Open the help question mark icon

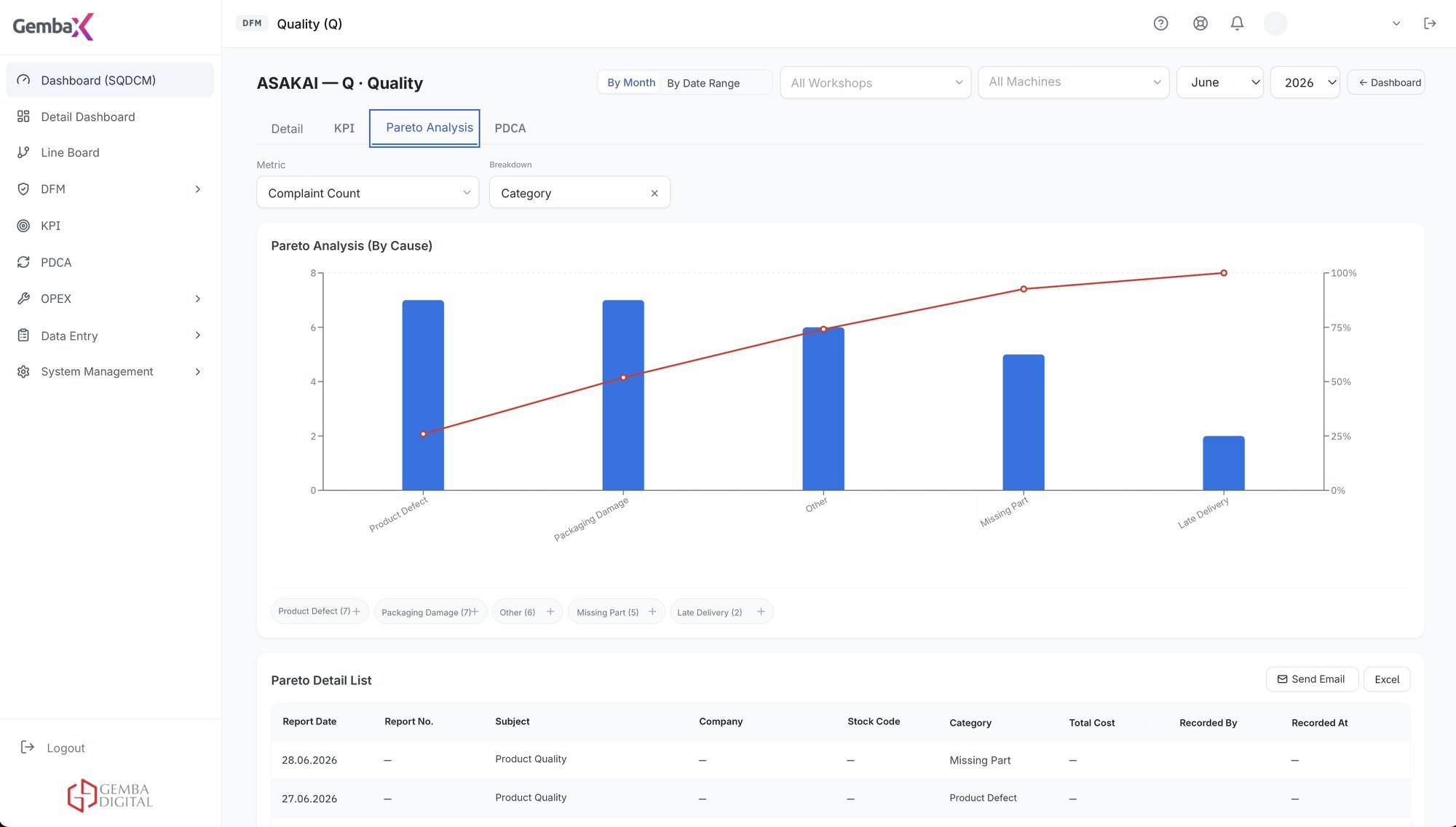(x=1160, y=23)
